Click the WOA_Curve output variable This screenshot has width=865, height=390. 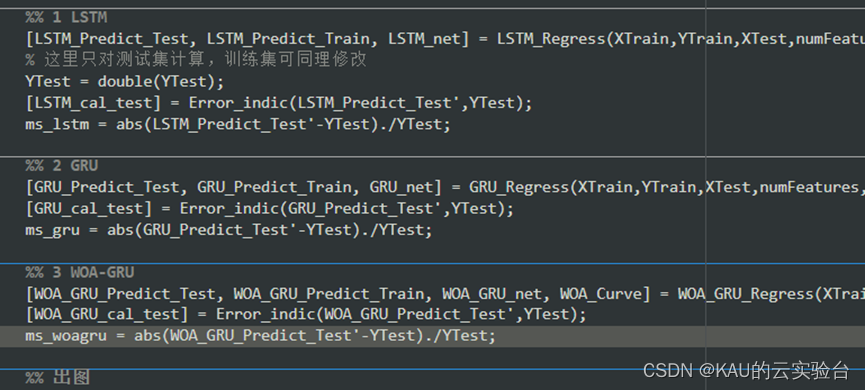point(601,294)
